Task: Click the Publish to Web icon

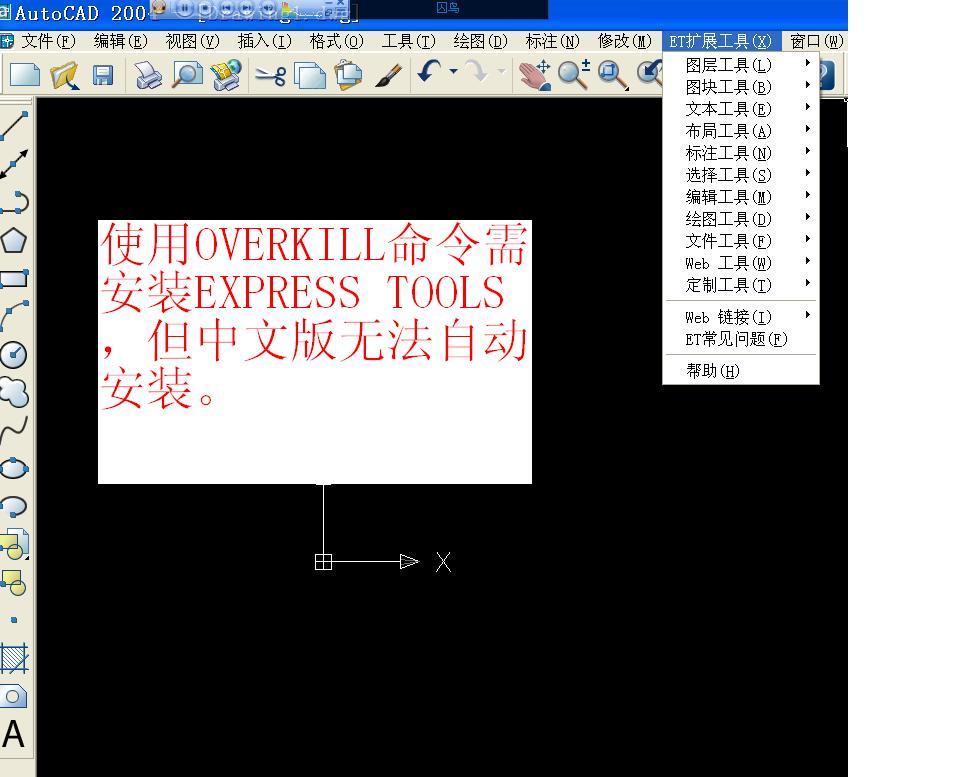Action: click(226, 75)
